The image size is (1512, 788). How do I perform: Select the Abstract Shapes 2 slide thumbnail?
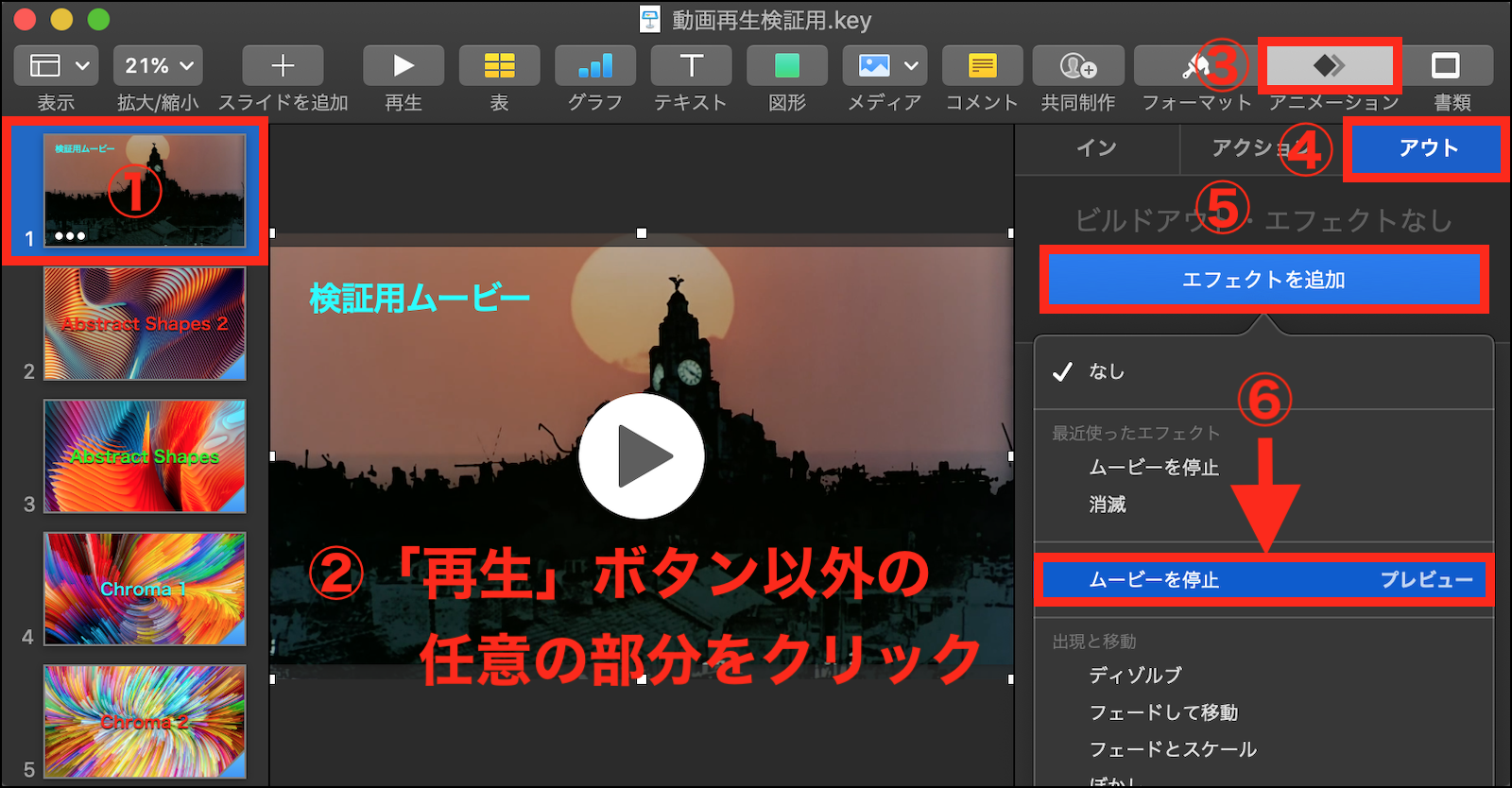pos(145,324)
